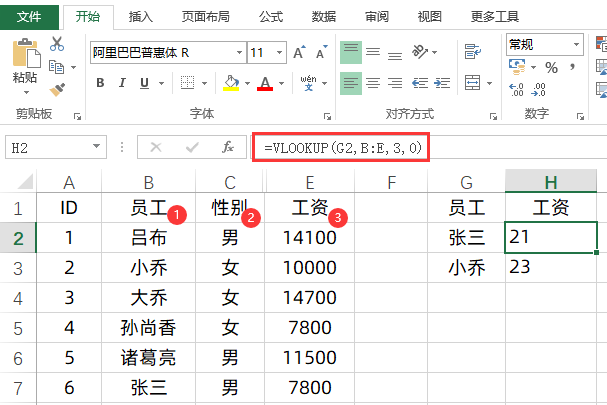
Task: Select middle vertical align
Action: [373, 52]
